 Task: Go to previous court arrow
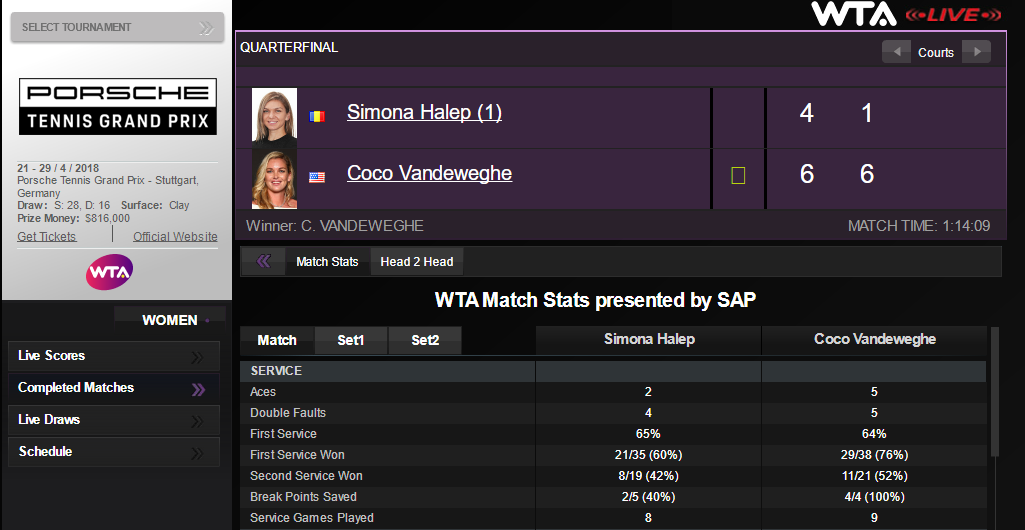coord(896,52)
